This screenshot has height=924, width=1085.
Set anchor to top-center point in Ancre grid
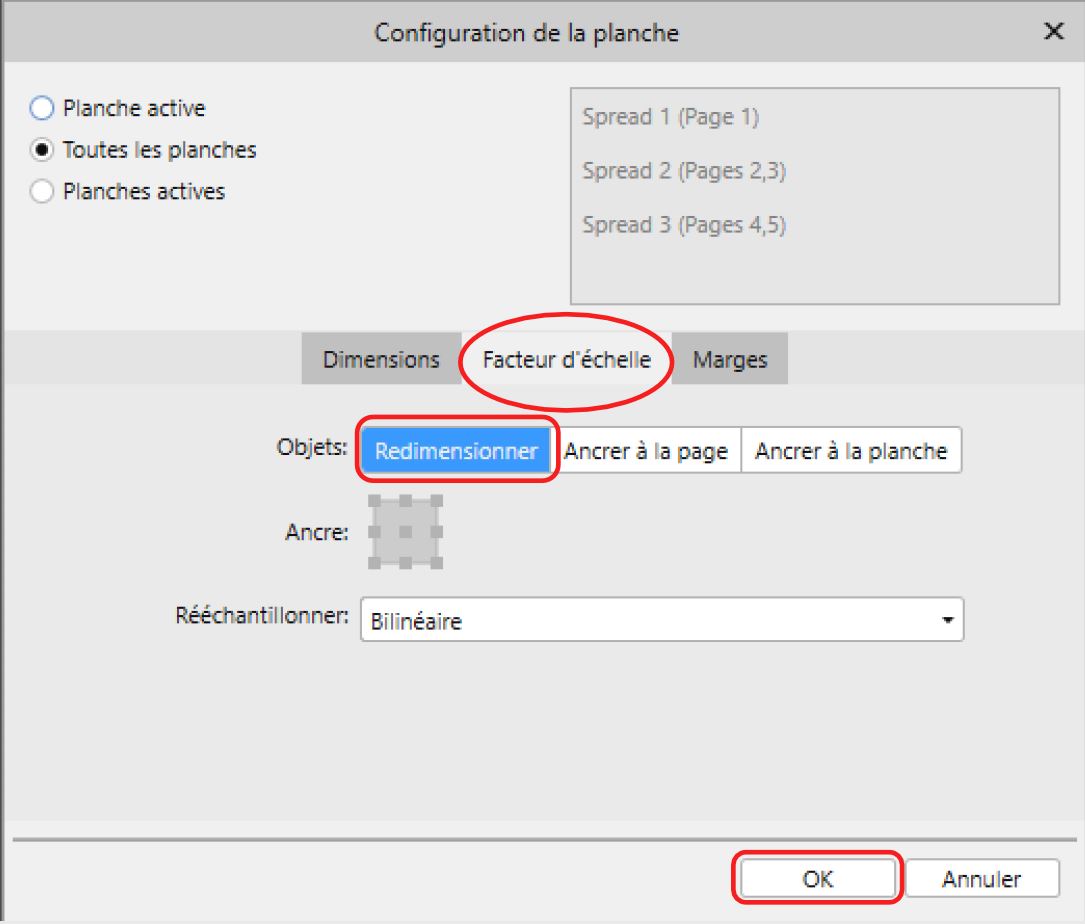(x=405, y=501)
